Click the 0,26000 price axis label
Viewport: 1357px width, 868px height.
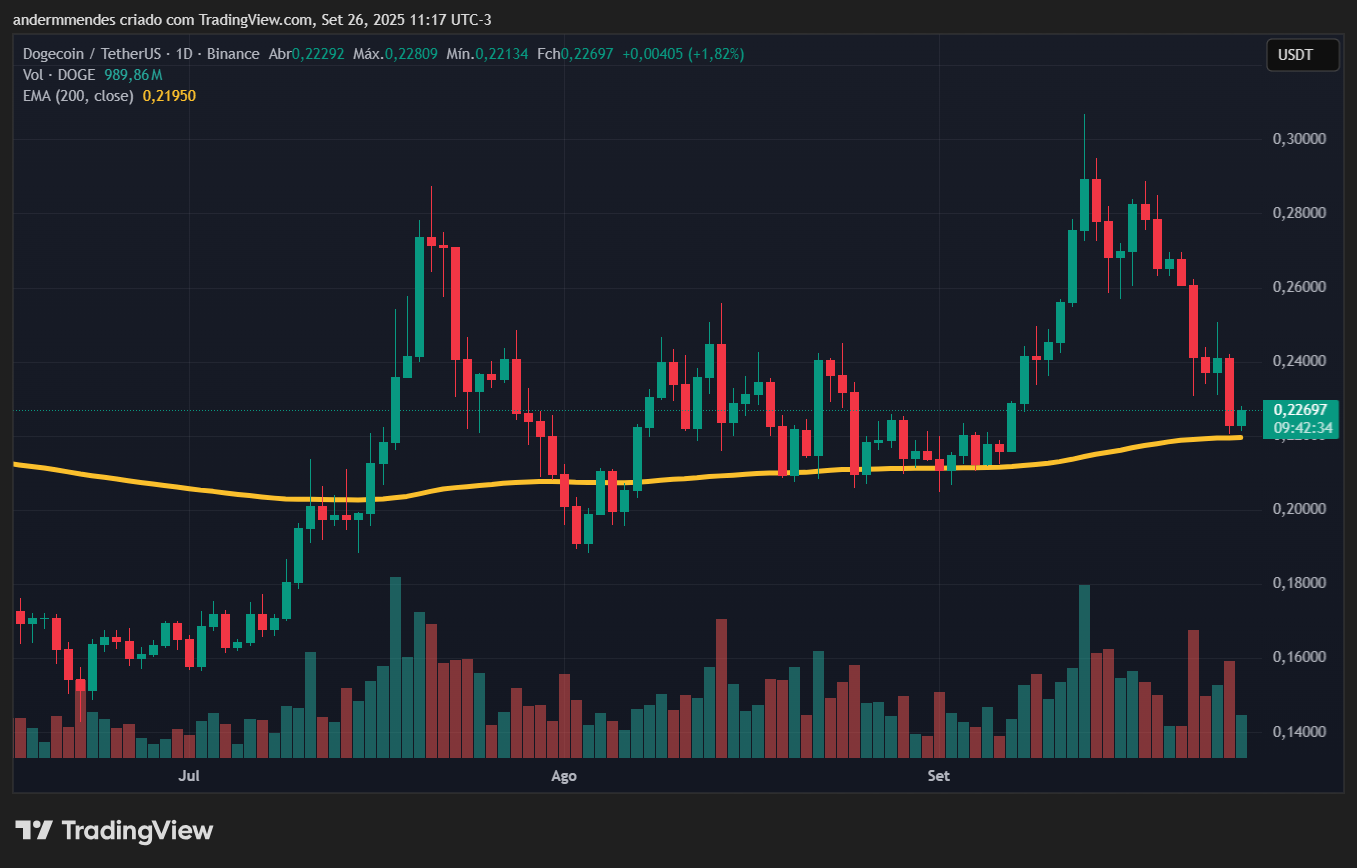pos(1298,287)
